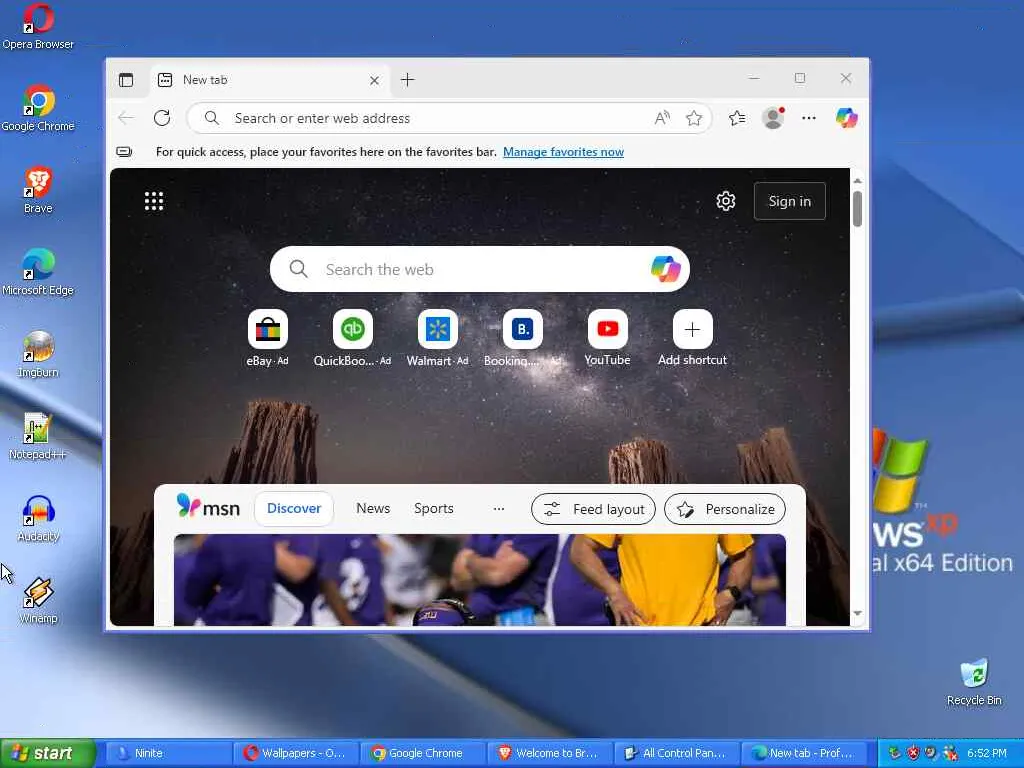The width and height of the screenshot is (1024, 768).
Task: Switch to All Control Panel taskbar button
Action: pyautogui.click(x=676, y=753)
